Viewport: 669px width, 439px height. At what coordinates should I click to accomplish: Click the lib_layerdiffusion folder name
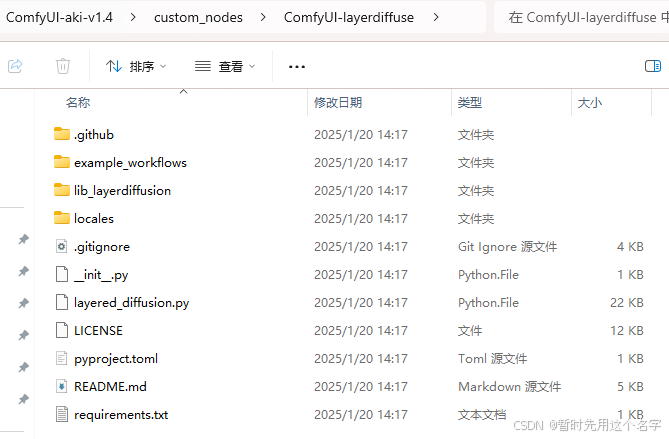coord(122,191)
